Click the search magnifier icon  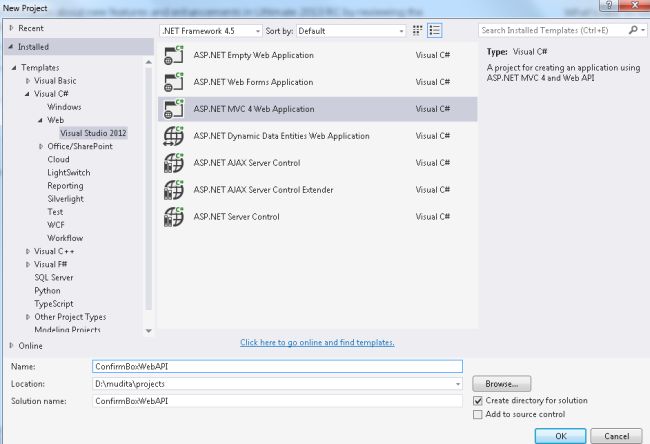(633, 30)
